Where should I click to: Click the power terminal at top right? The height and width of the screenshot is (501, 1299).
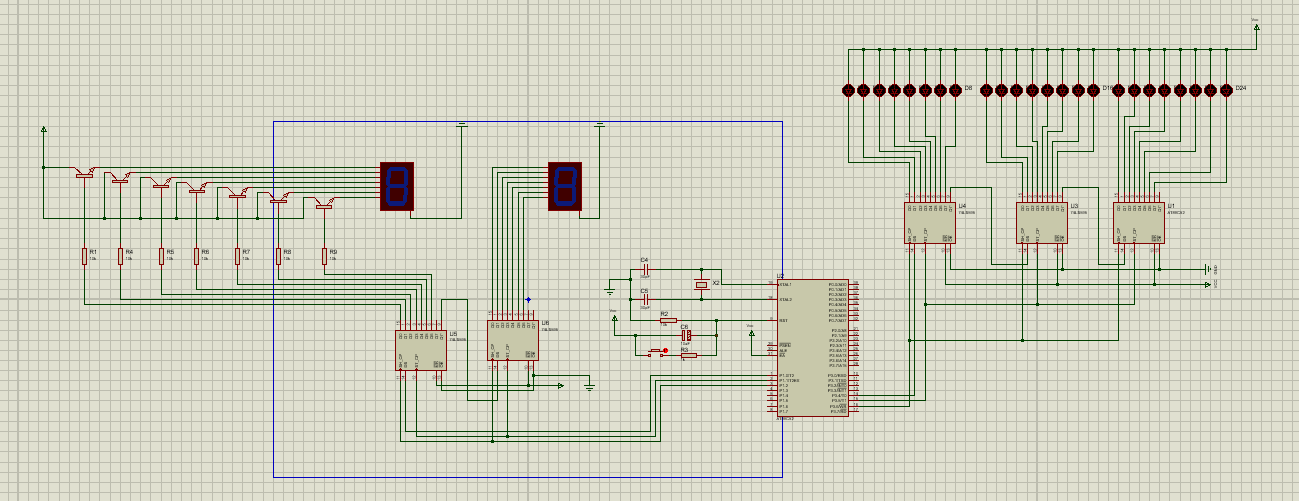click(x=1257, y=27)
